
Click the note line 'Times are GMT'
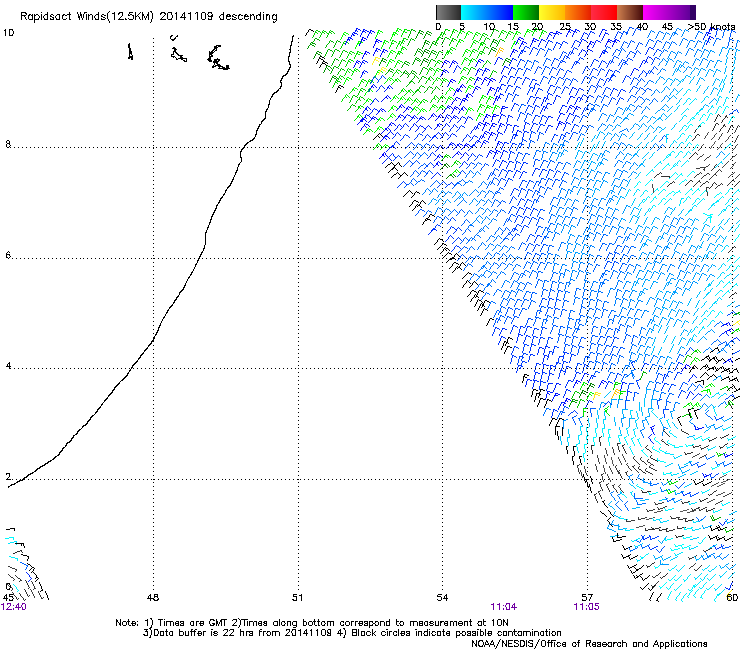click(192, 623)
